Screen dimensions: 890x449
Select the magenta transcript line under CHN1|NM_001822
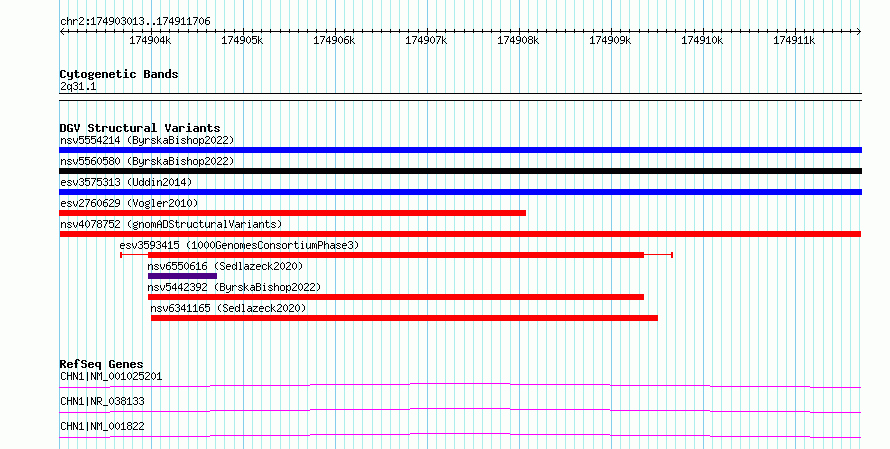pyautogui.click(x=460, y=436)
